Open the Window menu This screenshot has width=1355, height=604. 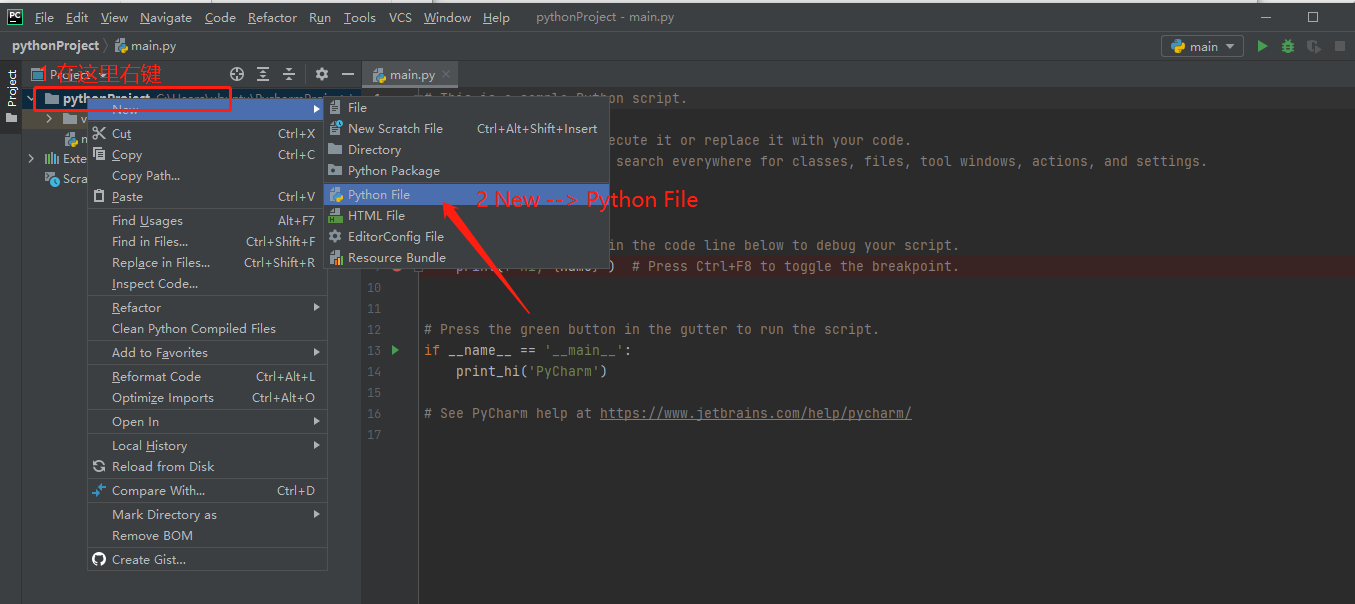coord(447,18)
